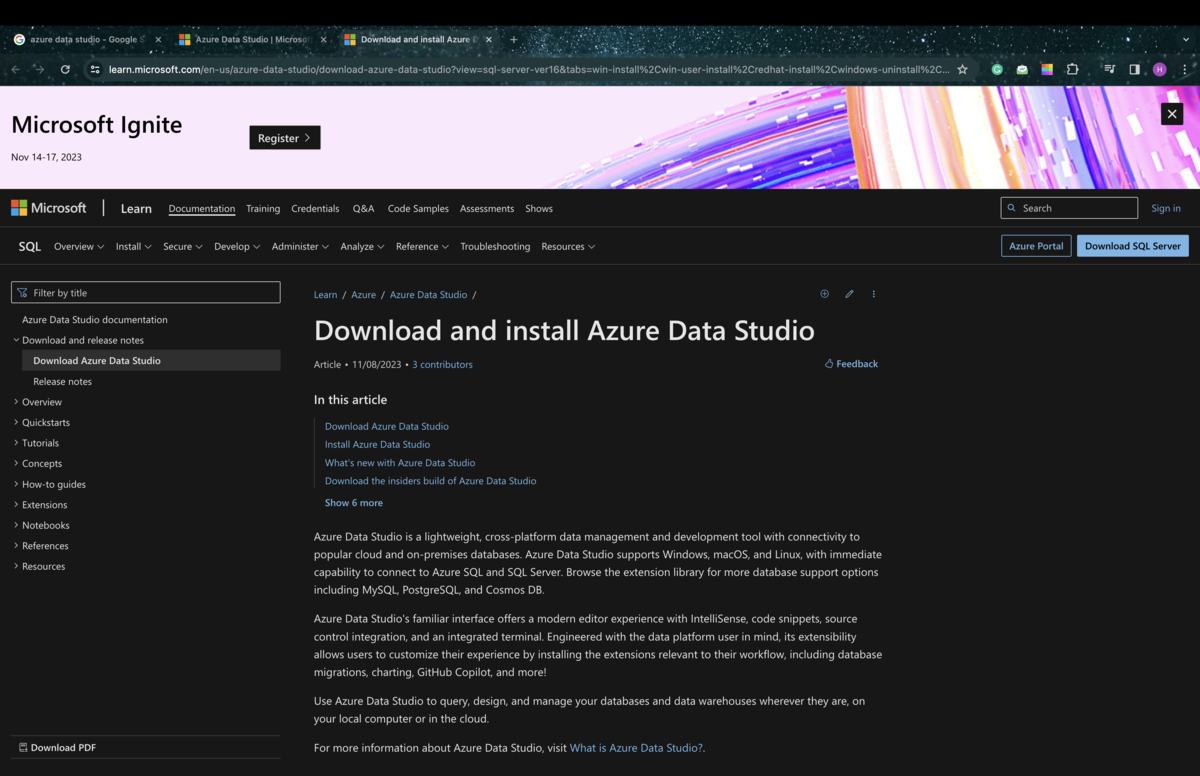Open the browser Extensions puzzle icon
The width and height of the screenshot is (1200, 776).
(x=1072, y=69)
